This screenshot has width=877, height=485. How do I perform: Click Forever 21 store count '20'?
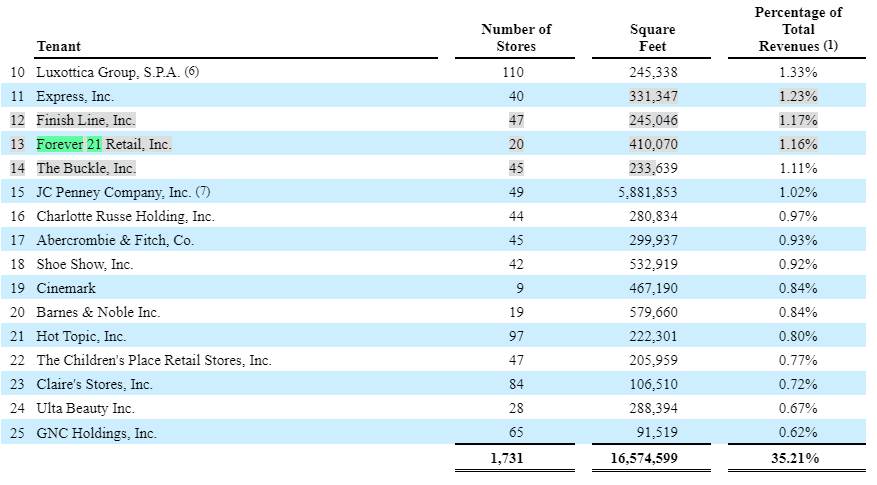pos(516,145)
